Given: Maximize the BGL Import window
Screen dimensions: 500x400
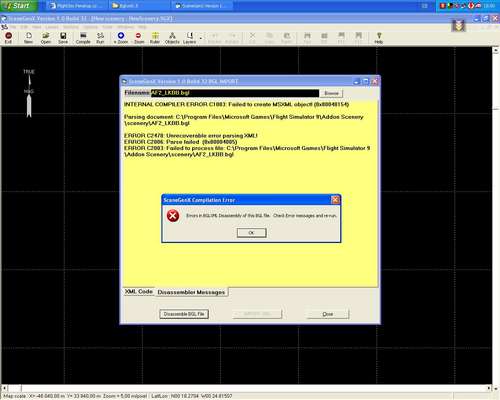Looking at the screenshot, I should (x=366, y=81).
